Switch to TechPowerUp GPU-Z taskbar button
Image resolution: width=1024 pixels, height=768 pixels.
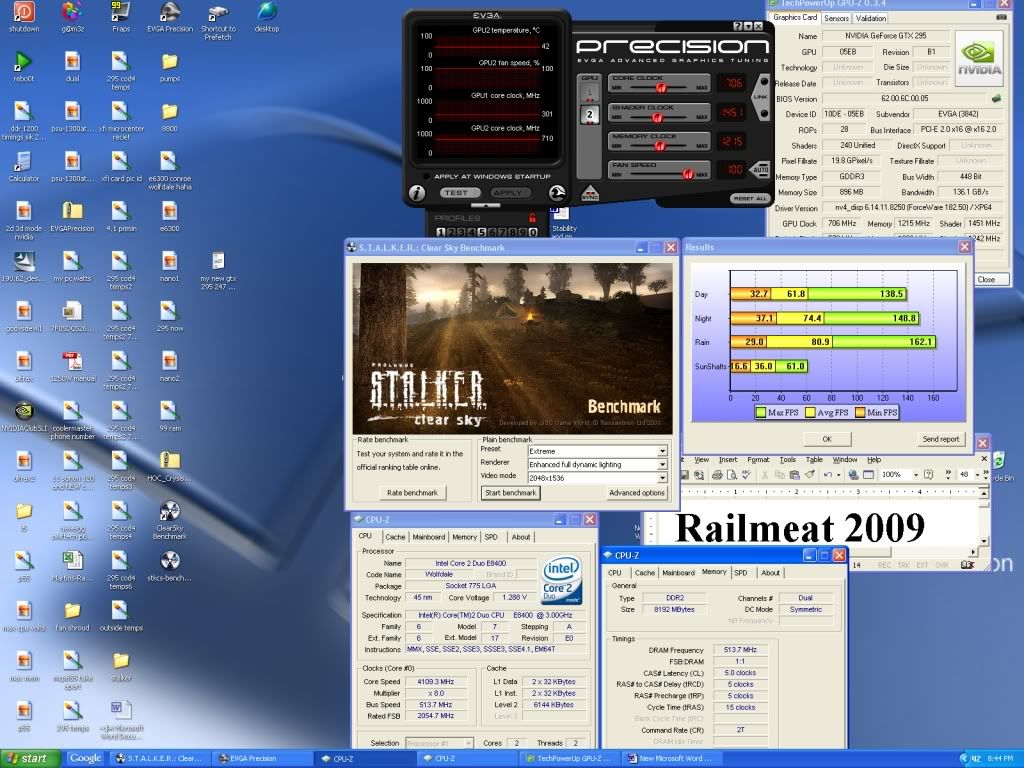[x=570, y=758]
